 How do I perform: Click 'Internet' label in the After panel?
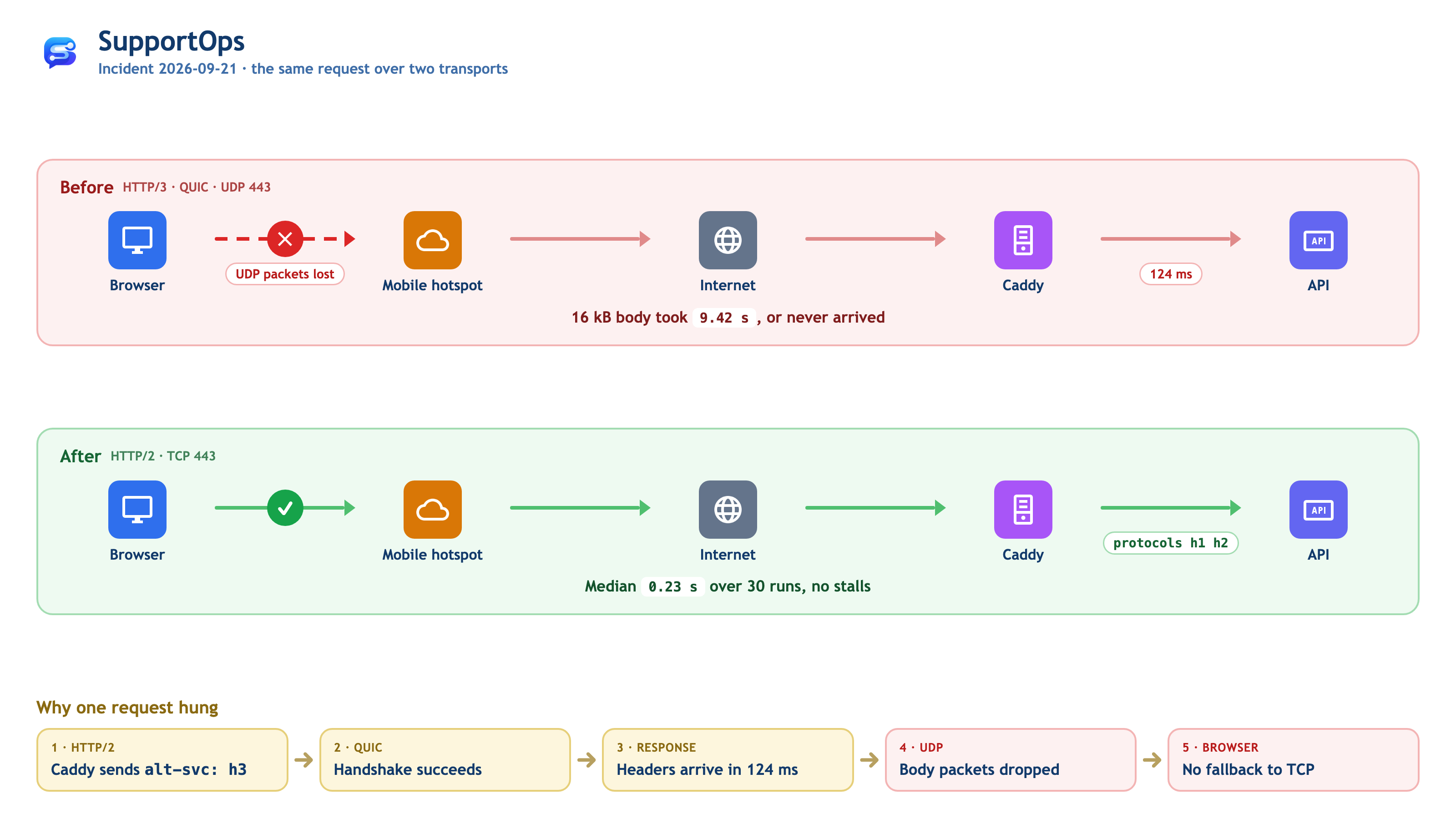(x=728, y=555)
